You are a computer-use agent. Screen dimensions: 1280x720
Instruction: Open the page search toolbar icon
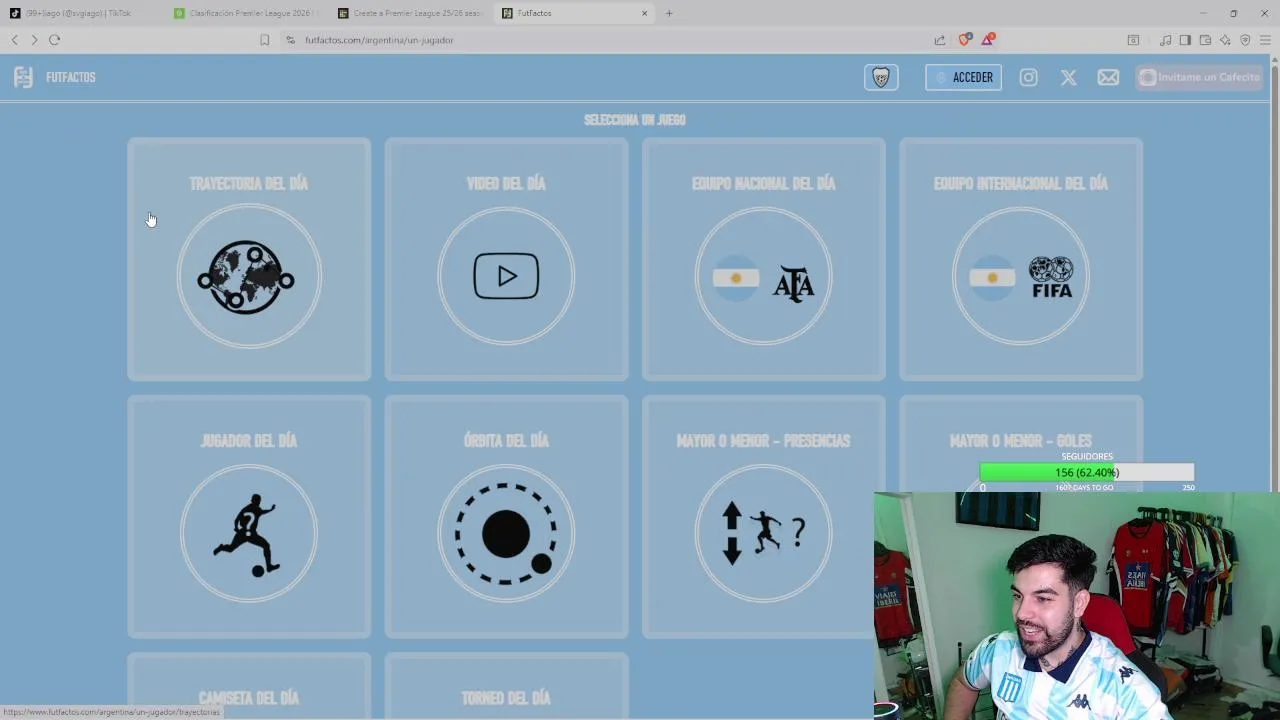point(1133,40)
